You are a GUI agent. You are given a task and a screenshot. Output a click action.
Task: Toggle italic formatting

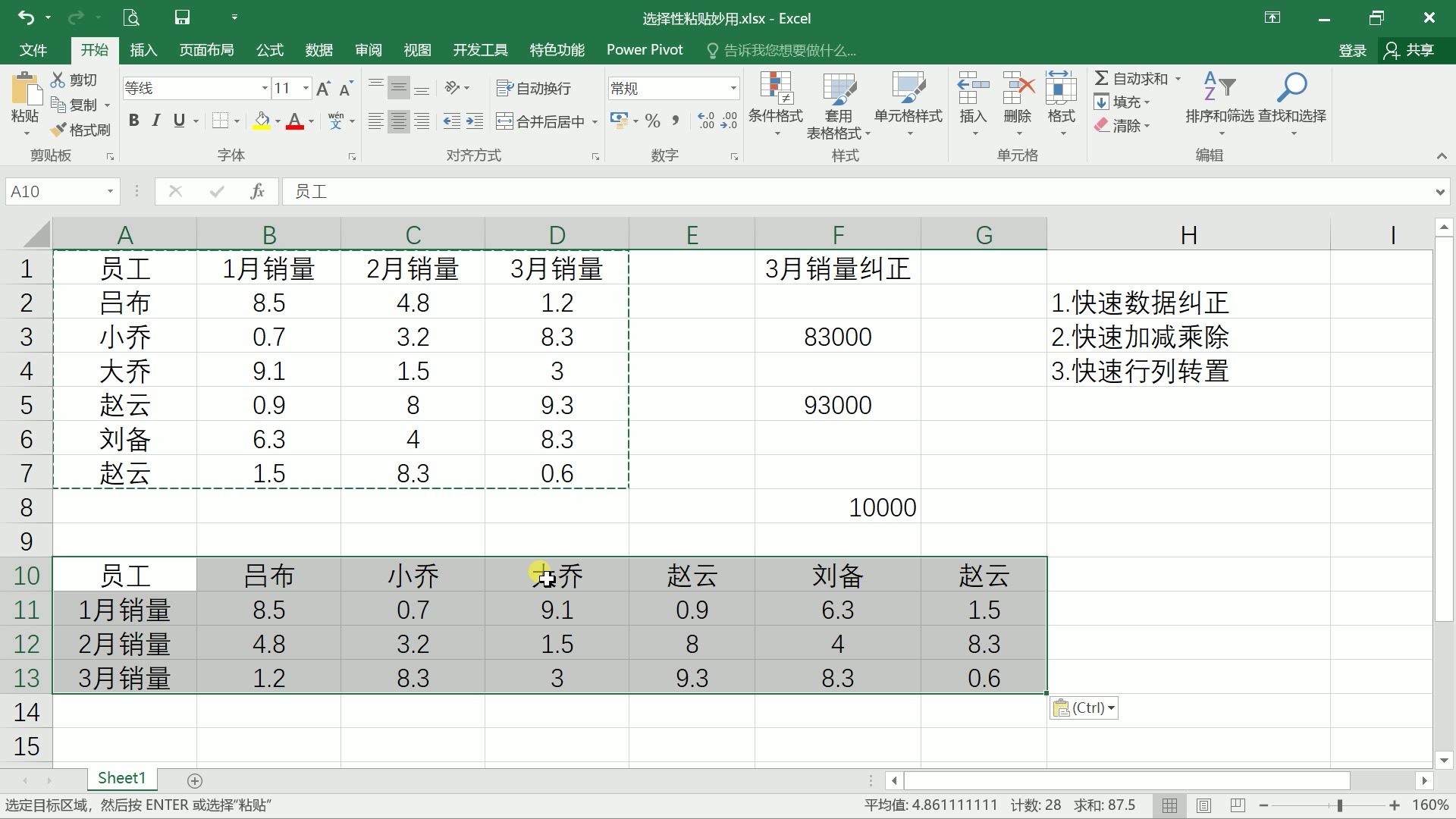(x=156, y=120)
